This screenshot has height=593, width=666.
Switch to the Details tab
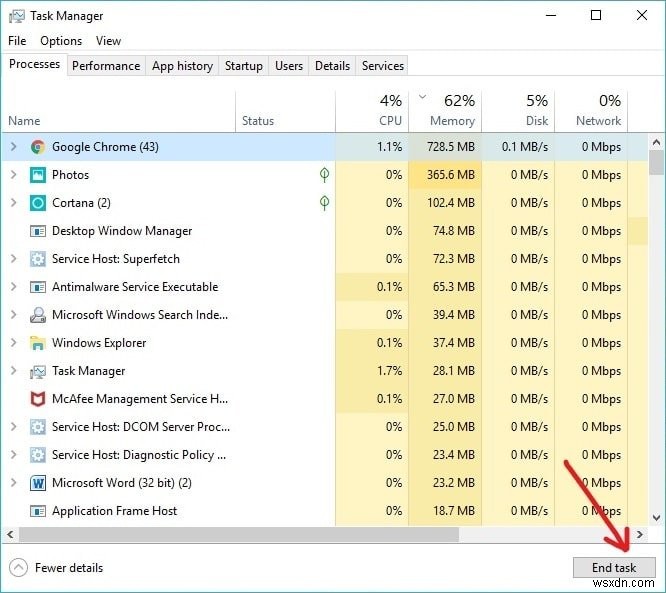[x=332, y=66]
